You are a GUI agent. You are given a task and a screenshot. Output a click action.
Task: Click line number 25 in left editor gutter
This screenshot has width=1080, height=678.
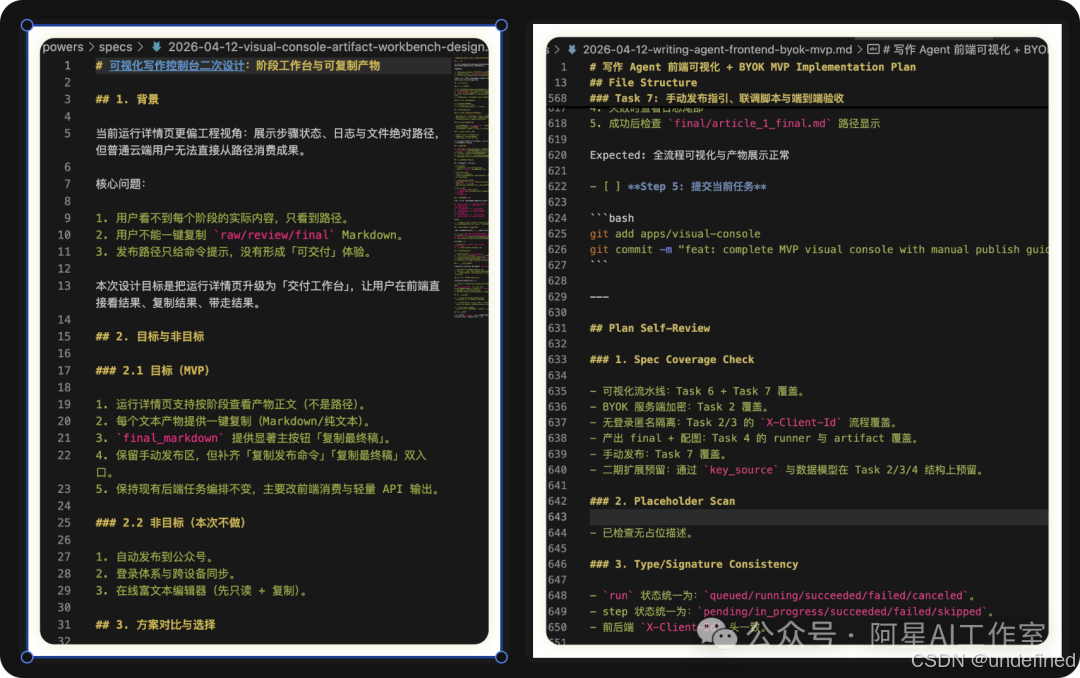click(x=64, y=522)
